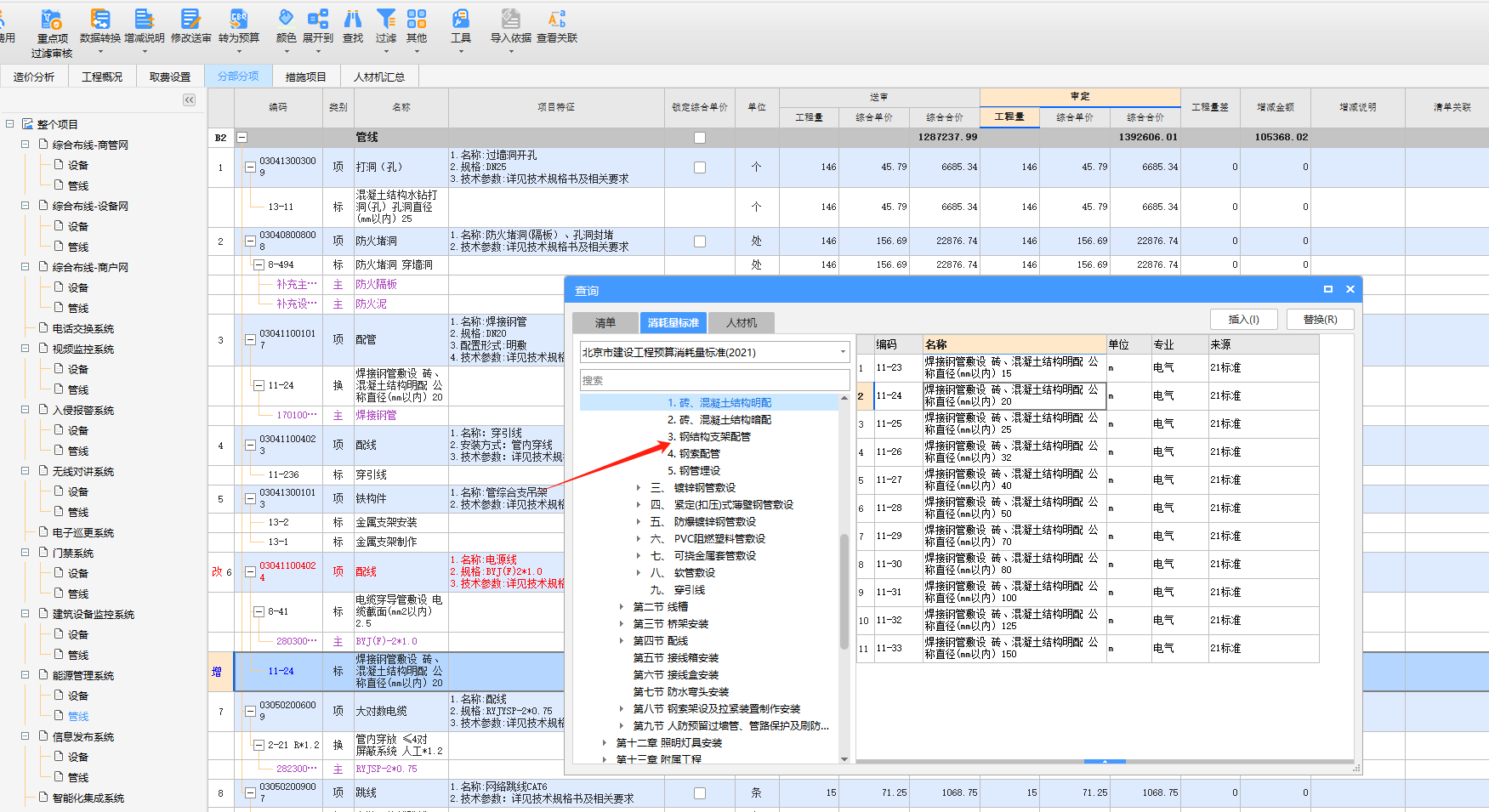Expand 三、镀锌钢管敷设 in query tree
This screenshot has height=812, width=1489.
639,488
